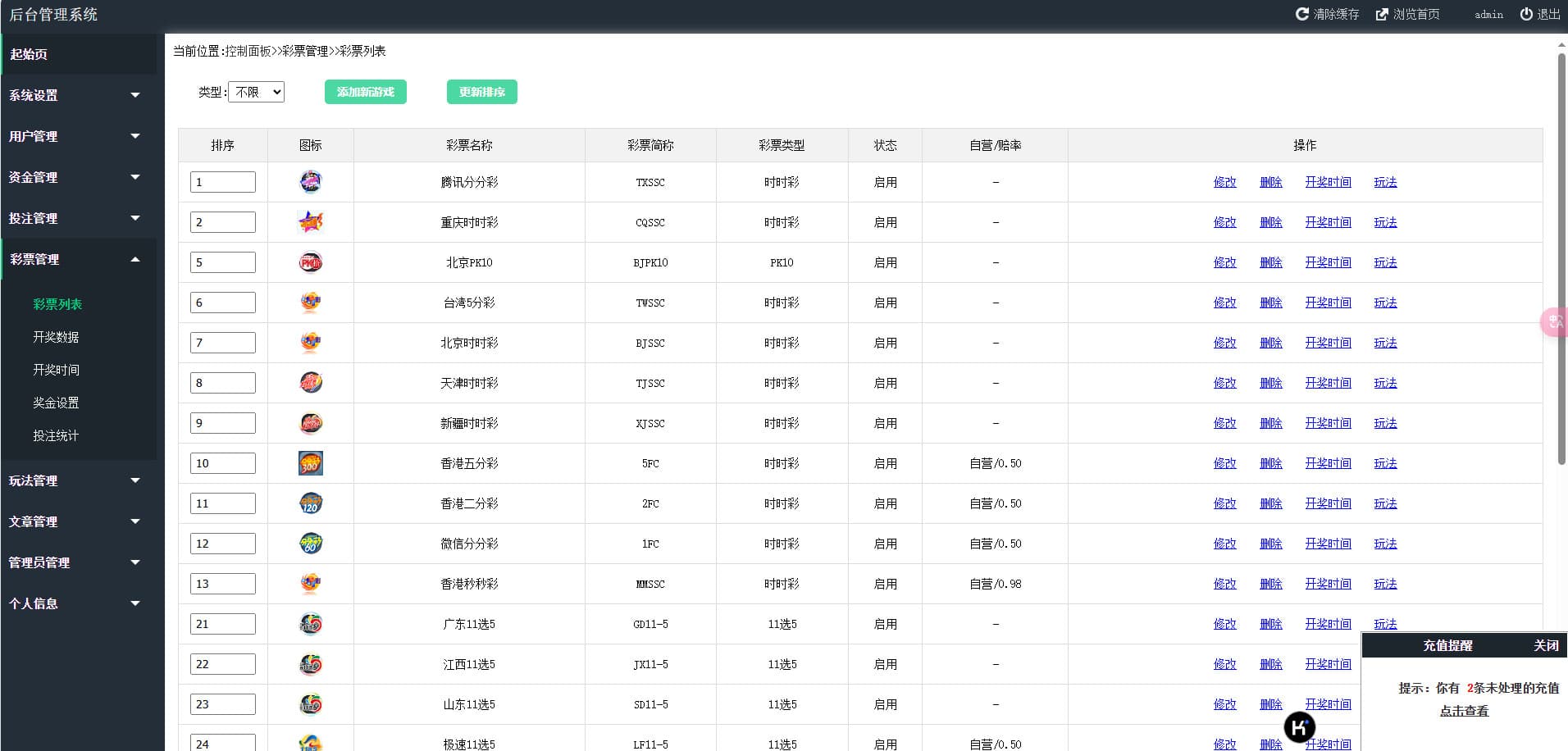Click the sort order field for 北京时时彩
This screenshot has height=751, width=1568.
(x=222, y=343)
